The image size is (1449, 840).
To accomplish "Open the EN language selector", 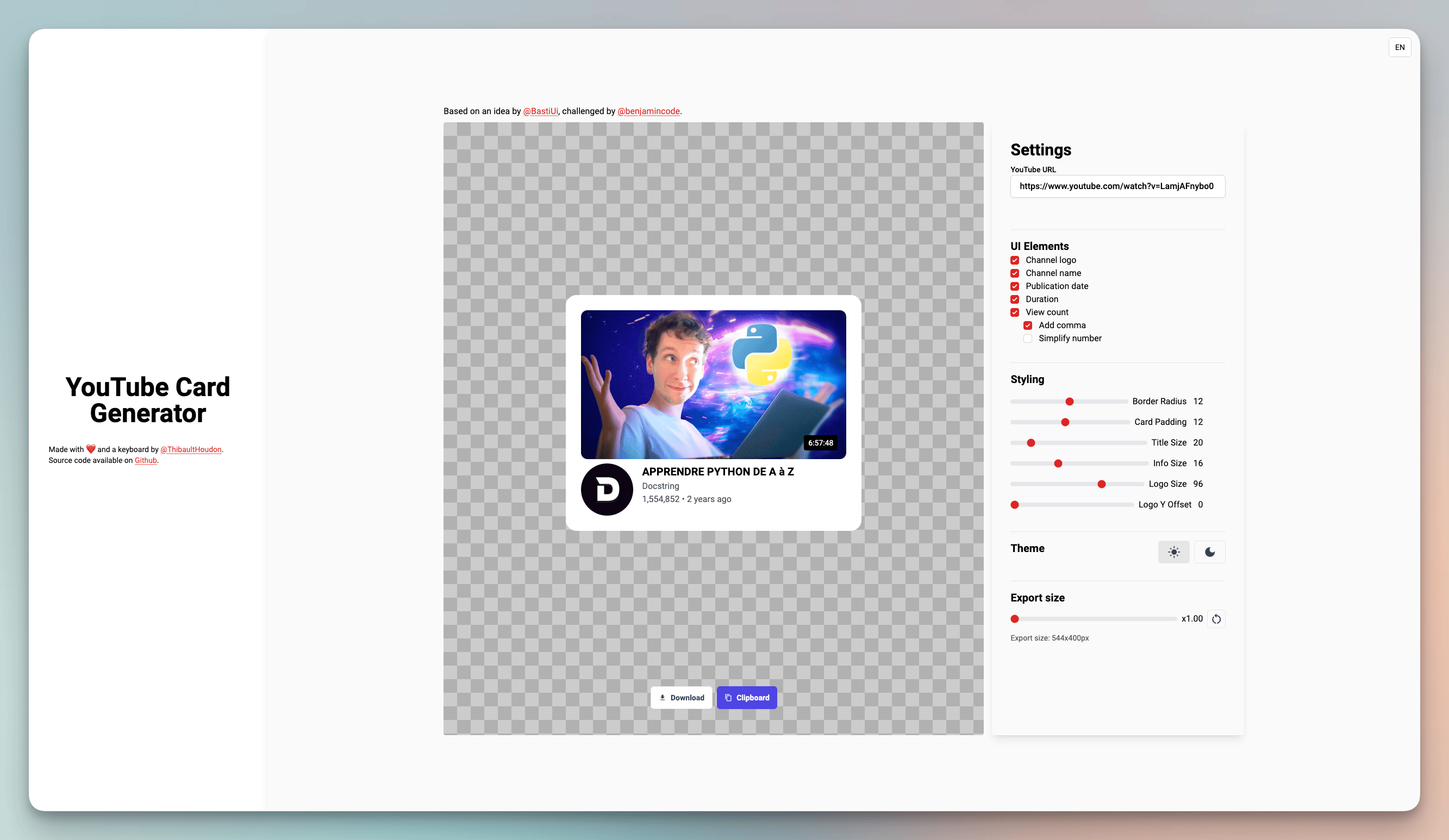I will [x=1400, y=47].
